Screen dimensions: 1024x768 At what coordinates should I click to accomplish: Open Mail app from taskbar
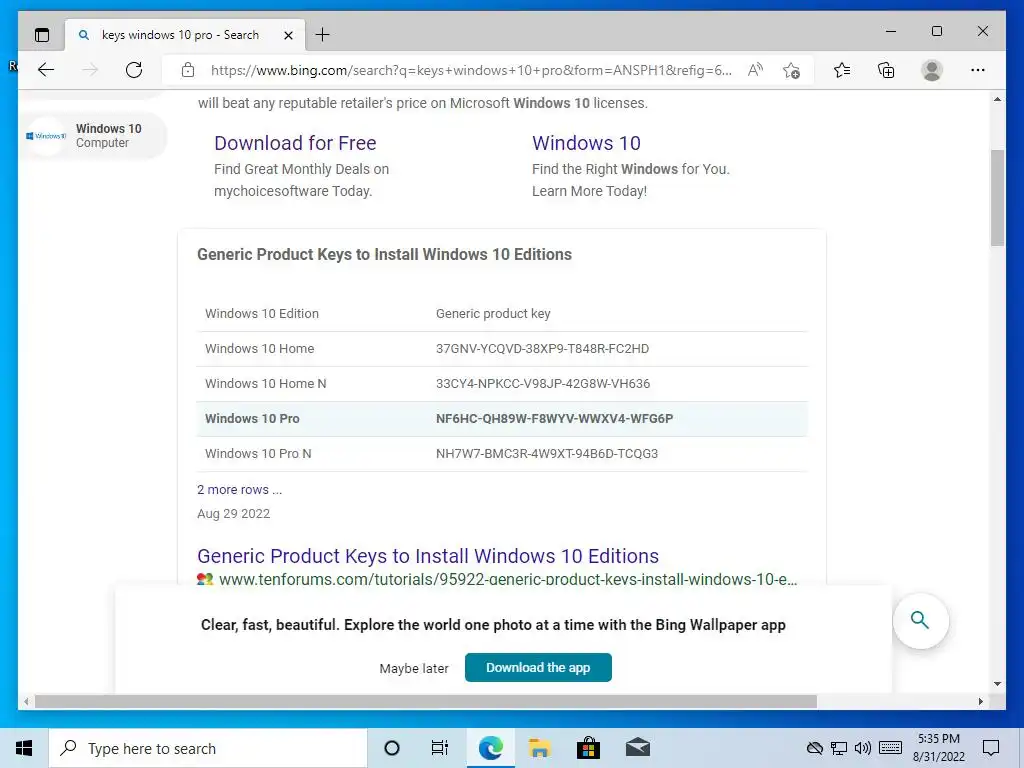637,748
